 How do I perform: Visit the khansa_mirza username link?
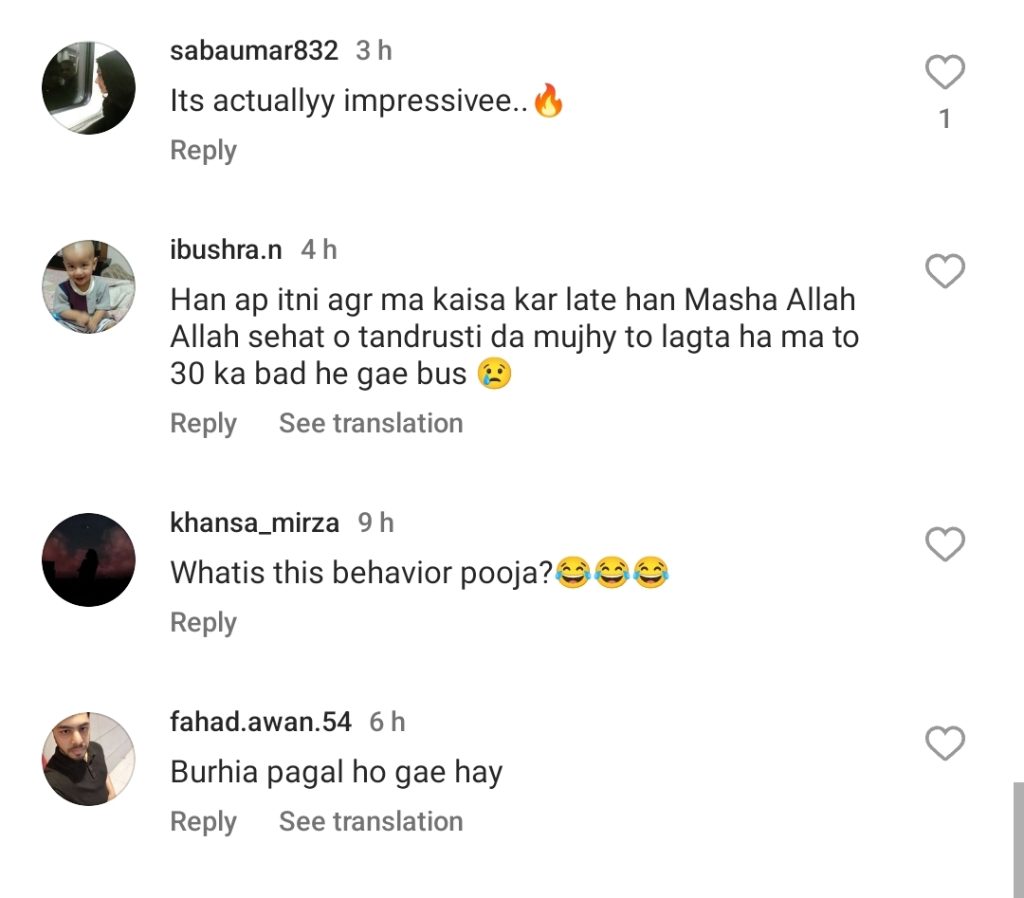[254, 522]
